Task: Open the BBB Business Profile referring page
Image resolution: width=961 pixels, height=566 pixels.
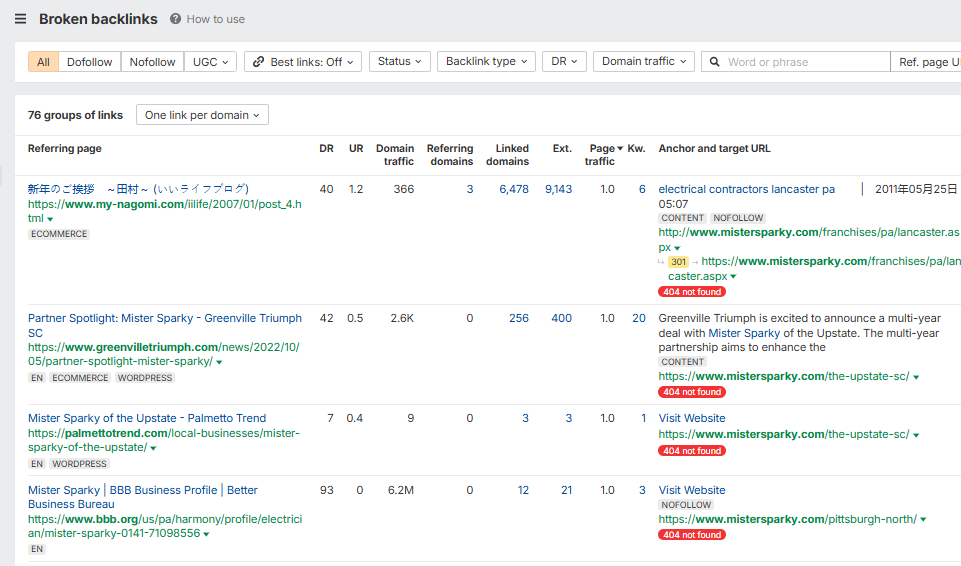Action: pyautogui.click(x=143, y=497)
